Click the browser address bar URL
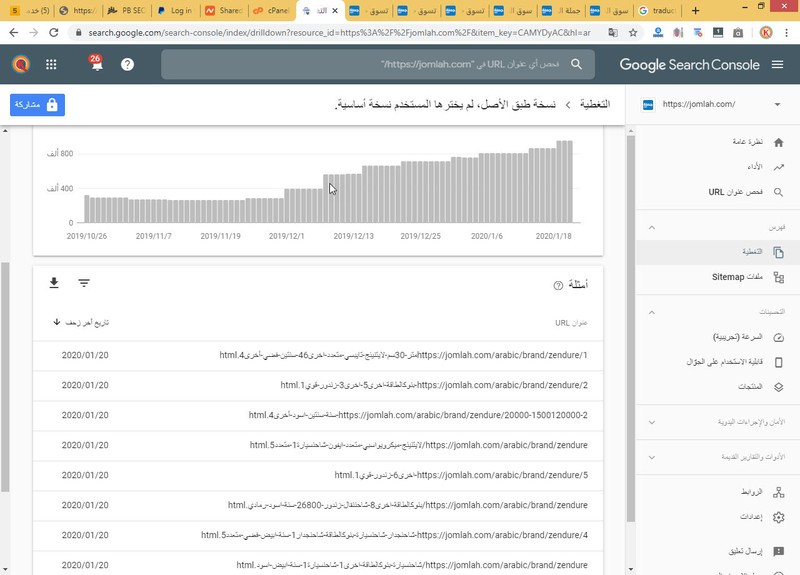Image resolution: width=800 pixels, height=575 pixels. (x=339, y=33)
